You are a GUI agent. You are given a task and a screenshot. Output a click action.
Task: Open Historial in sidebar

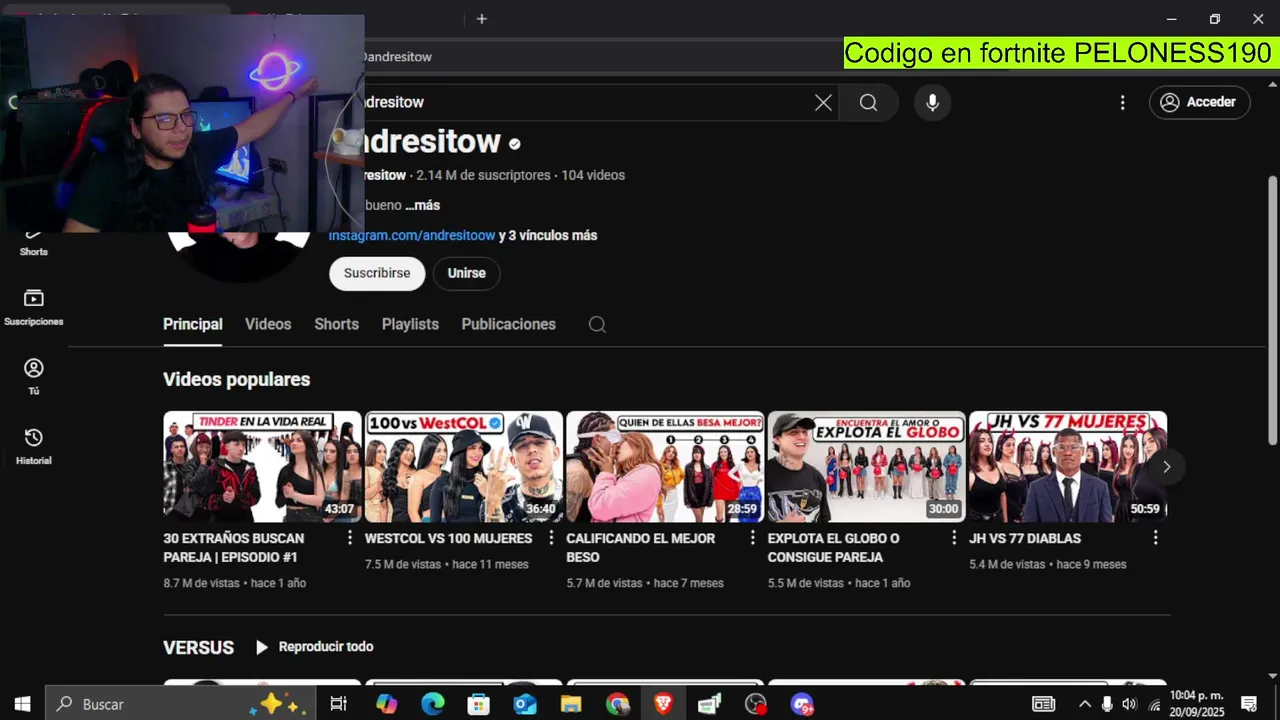34,446
